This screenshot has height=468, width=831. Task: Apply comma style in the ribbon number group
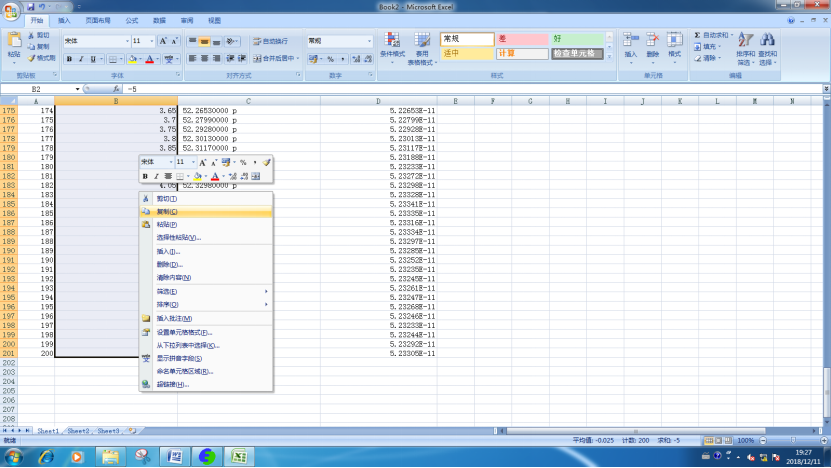tap(342, 59)
